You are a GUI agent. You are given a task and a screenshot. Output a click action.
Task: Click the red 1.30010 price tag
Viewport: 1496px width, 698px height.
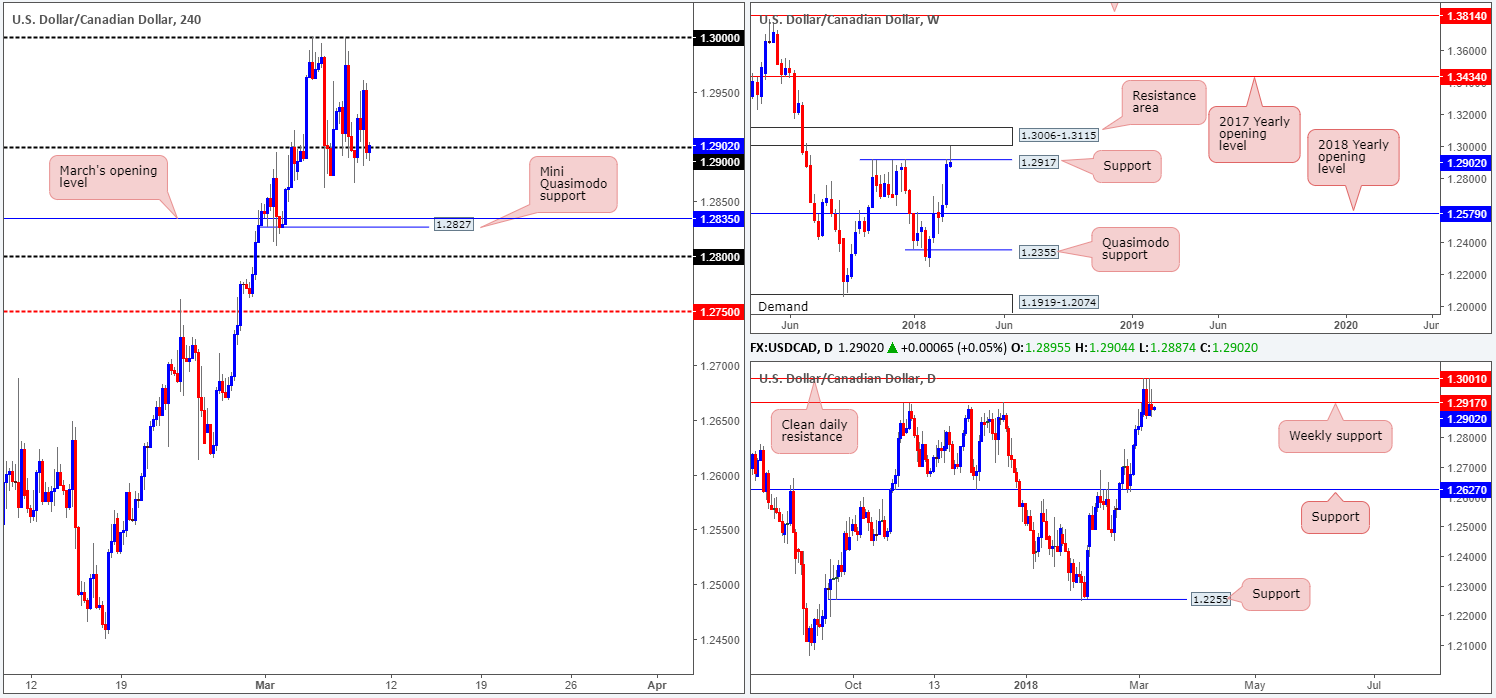click(x=1465, y=379)
